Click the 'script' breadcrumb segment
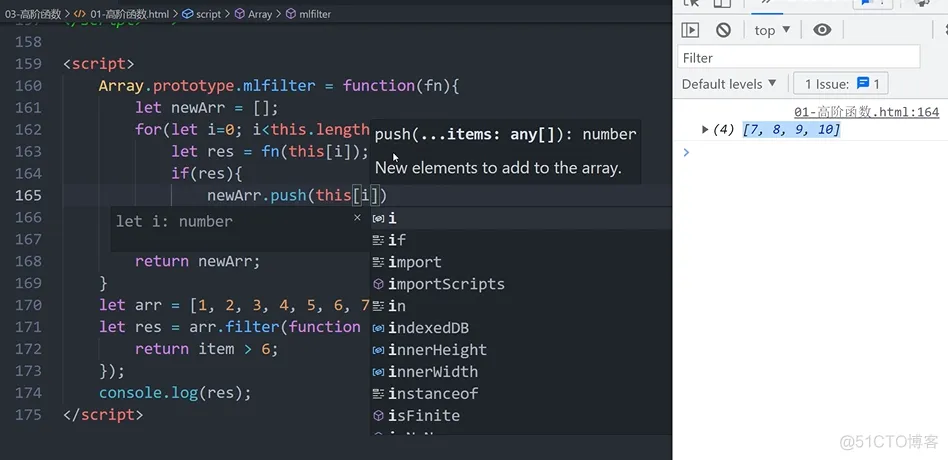This screenshot has width=948, height=460. pos(208,14)
